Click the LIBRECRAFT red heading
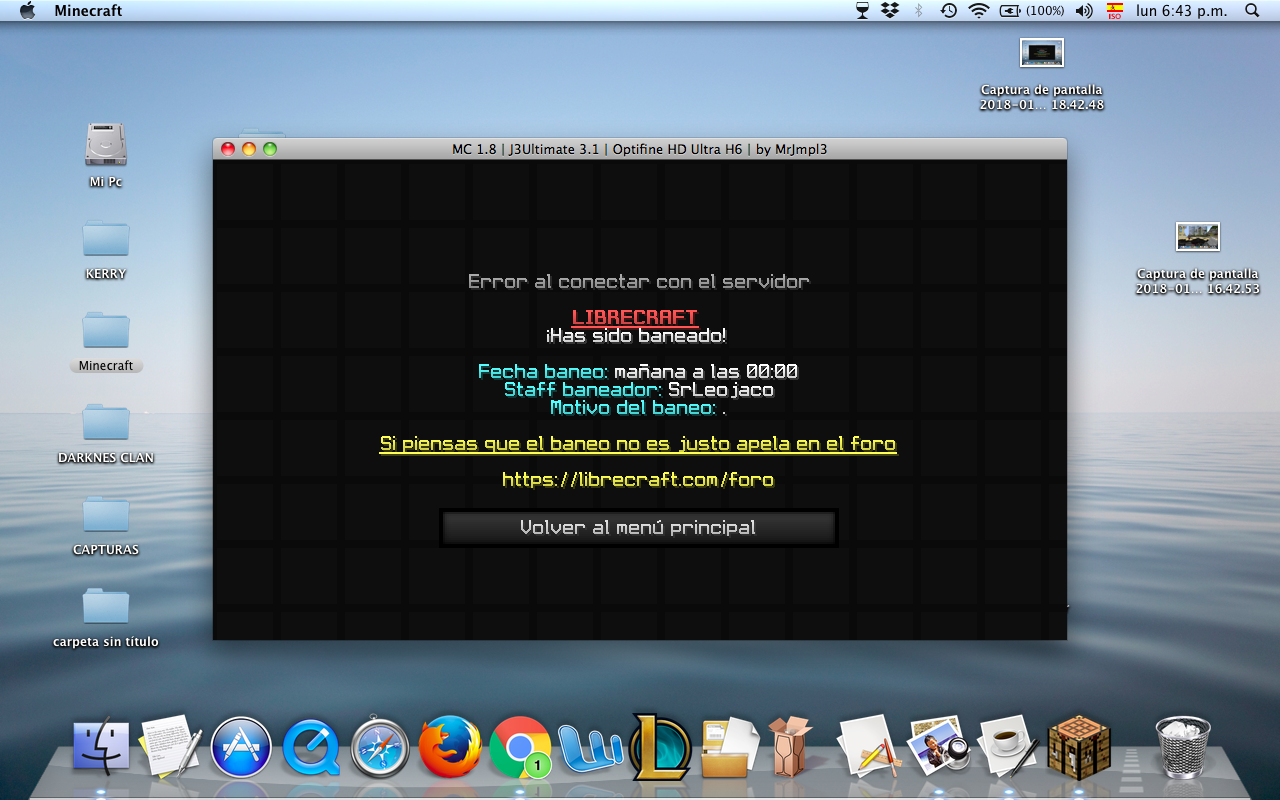This screenshot has width=1280, height=800. click(635, 318)
